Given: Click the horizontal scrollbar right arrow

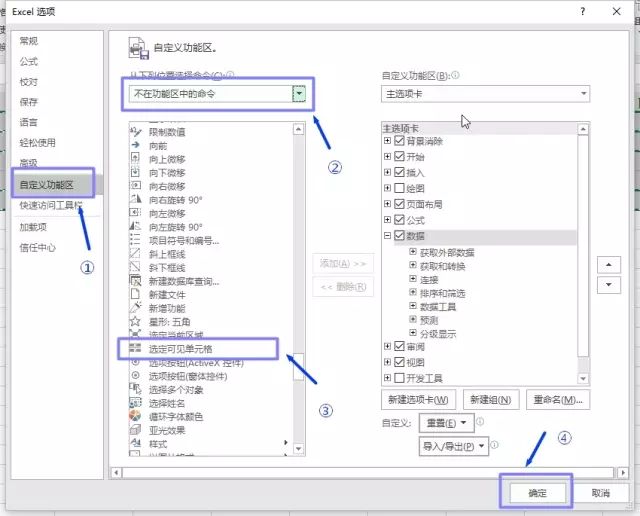Looking at the screenshot, I should (x=622, y=472).
